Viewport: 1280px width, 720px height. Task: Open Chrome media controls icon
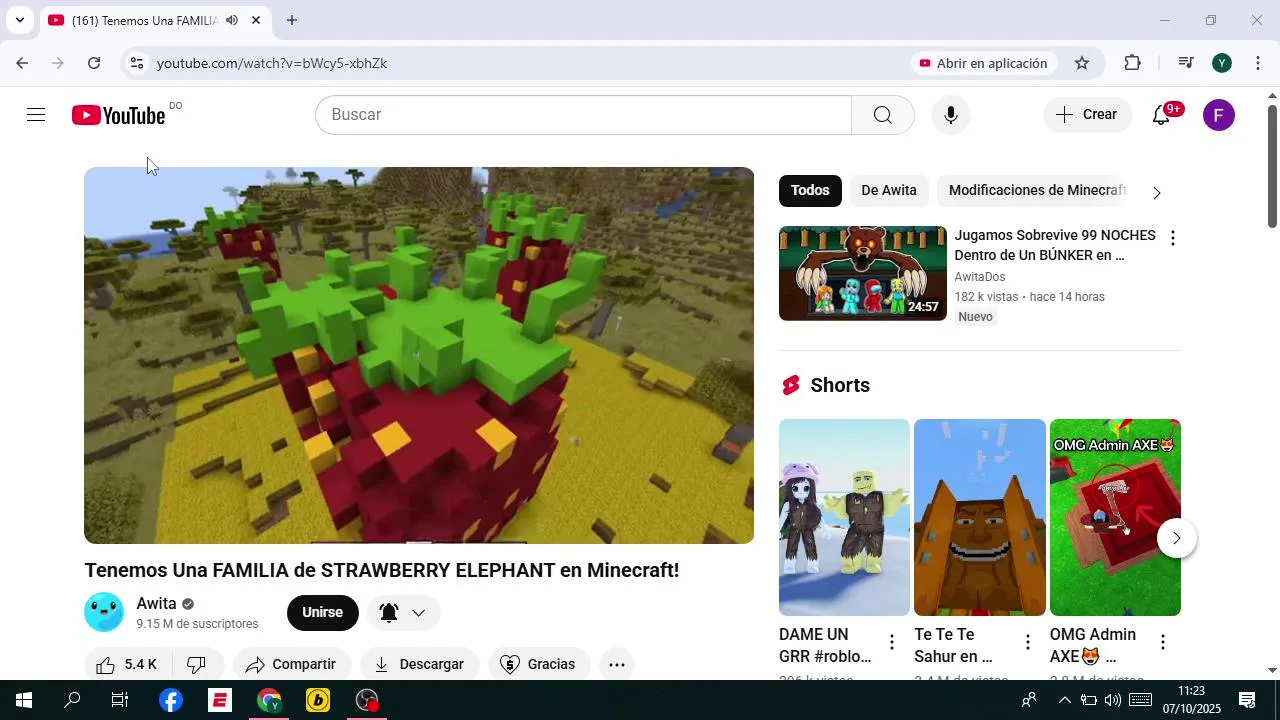click(x=1186, y=63)
